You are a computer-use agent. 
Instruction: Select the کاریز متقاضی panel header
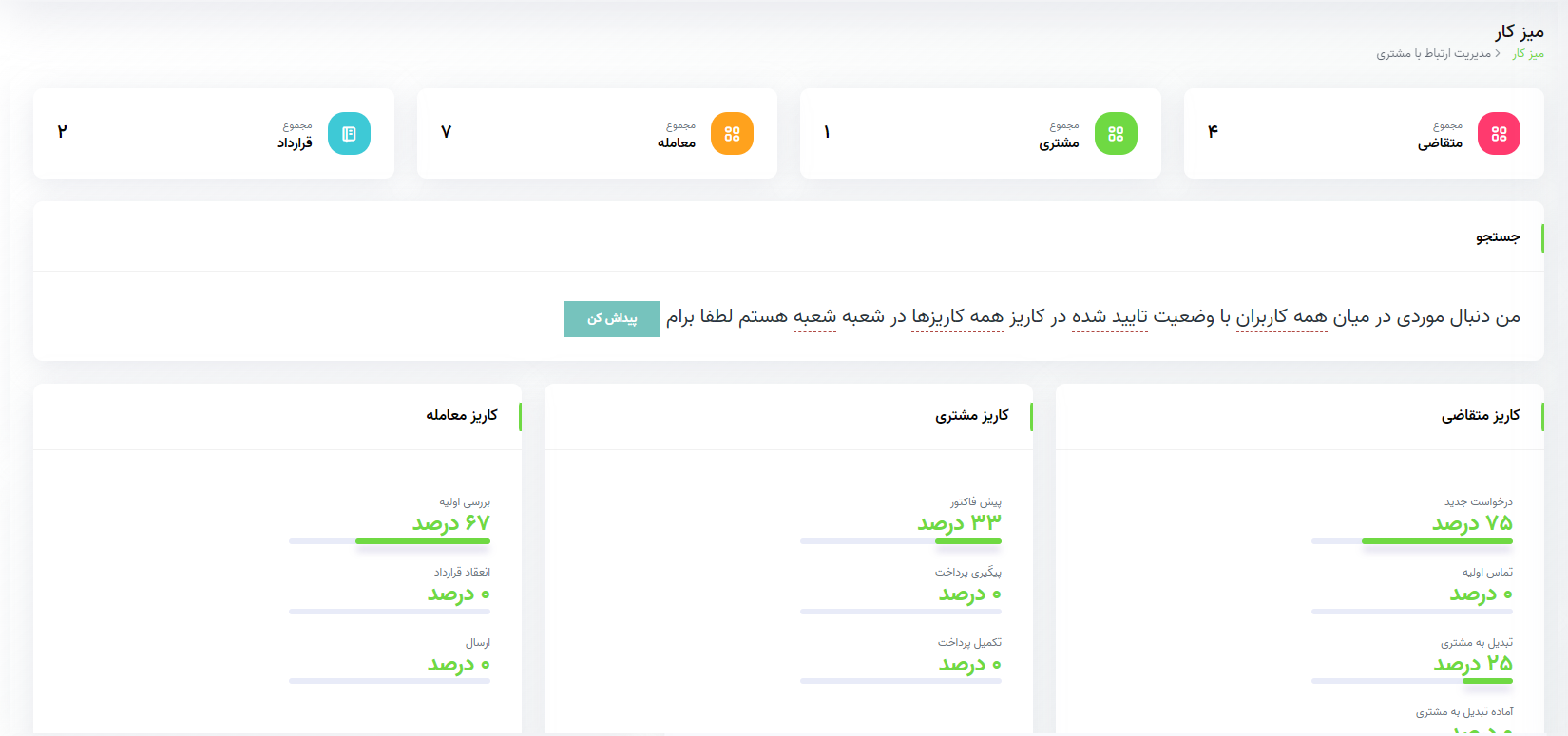coord(1480,416)
